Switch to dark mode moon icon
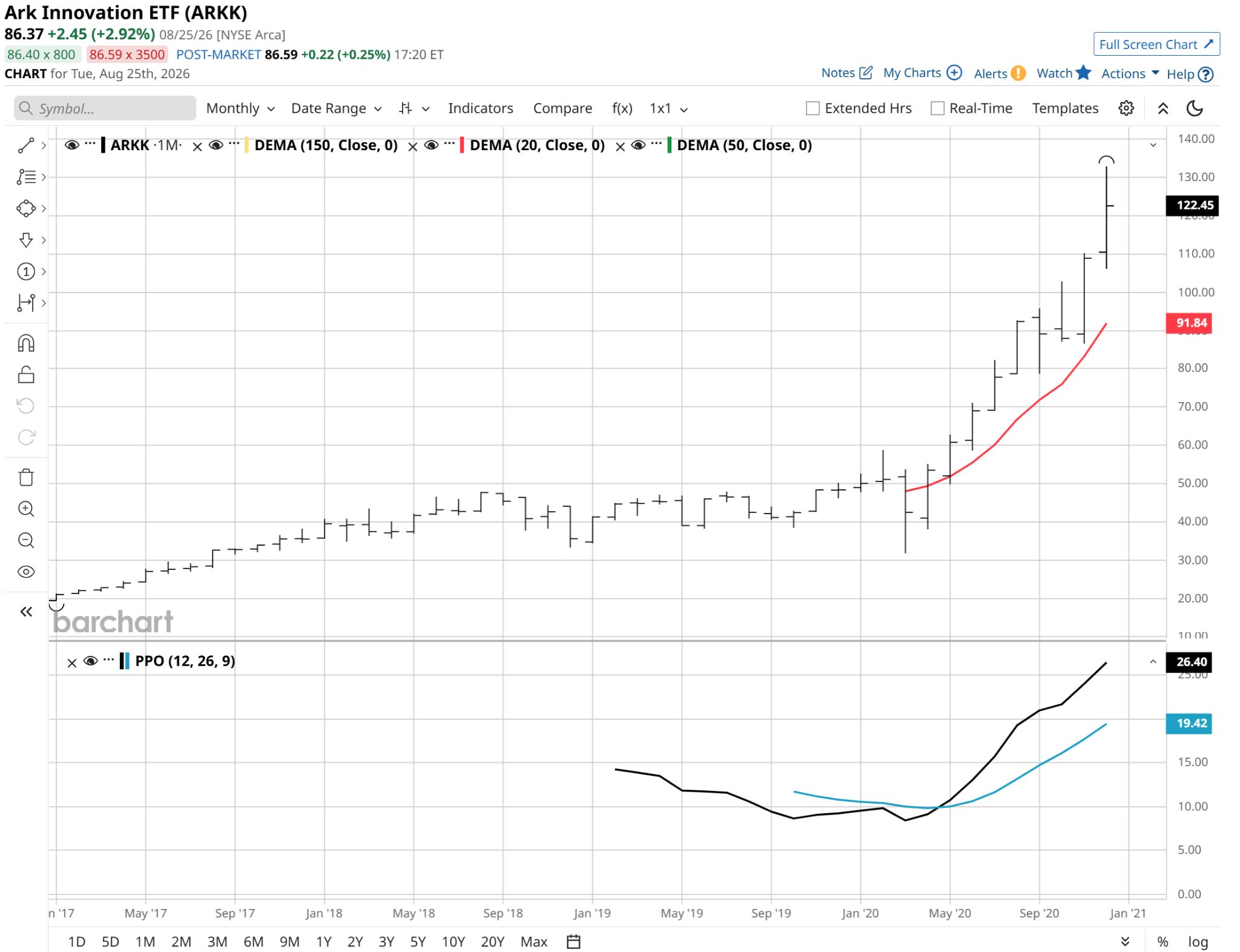The image size is (1240, 952). [x=1195, y=108]
